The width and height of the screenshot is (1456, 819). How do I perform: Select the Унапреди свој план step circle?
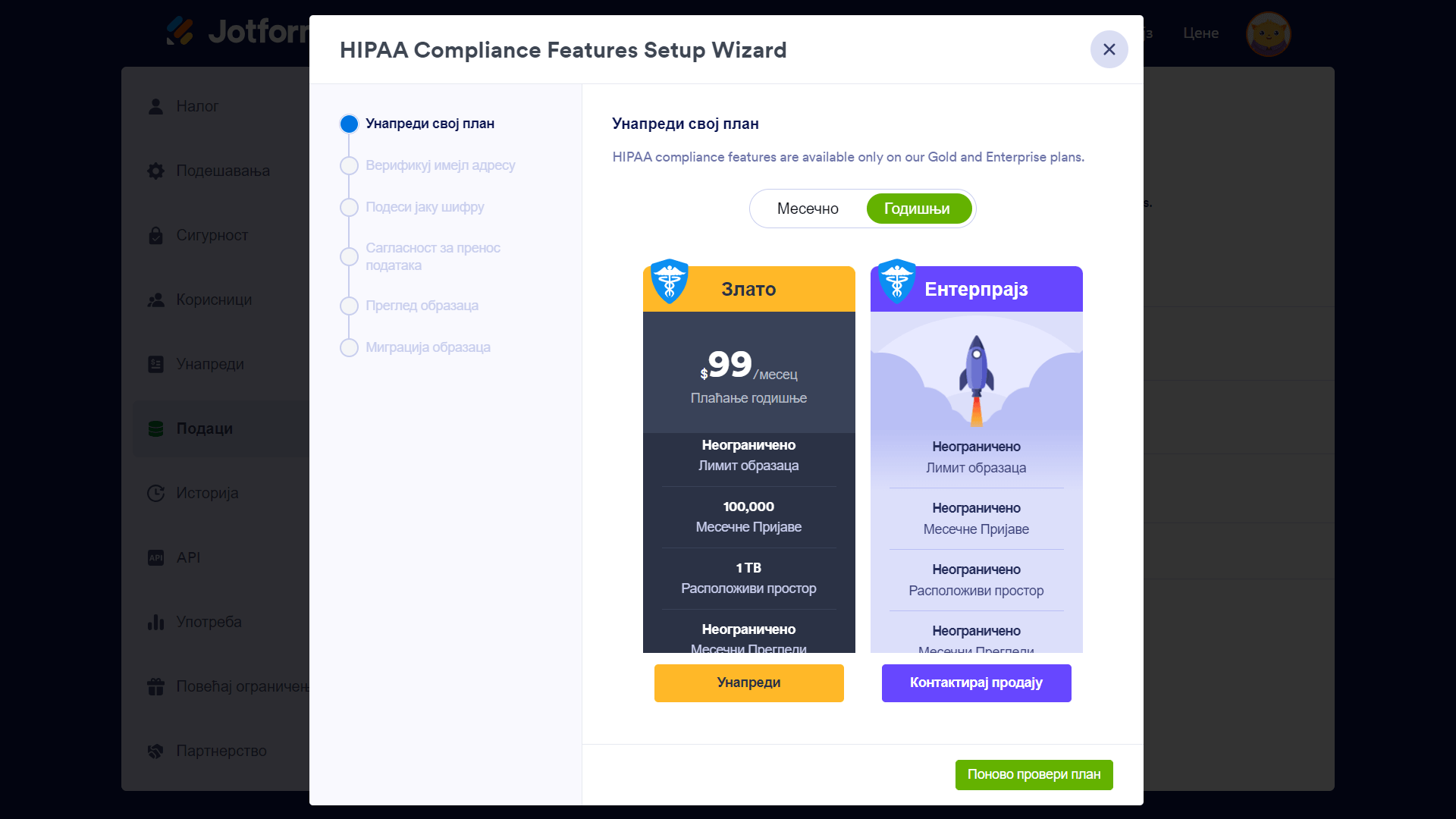pos(349,124)
